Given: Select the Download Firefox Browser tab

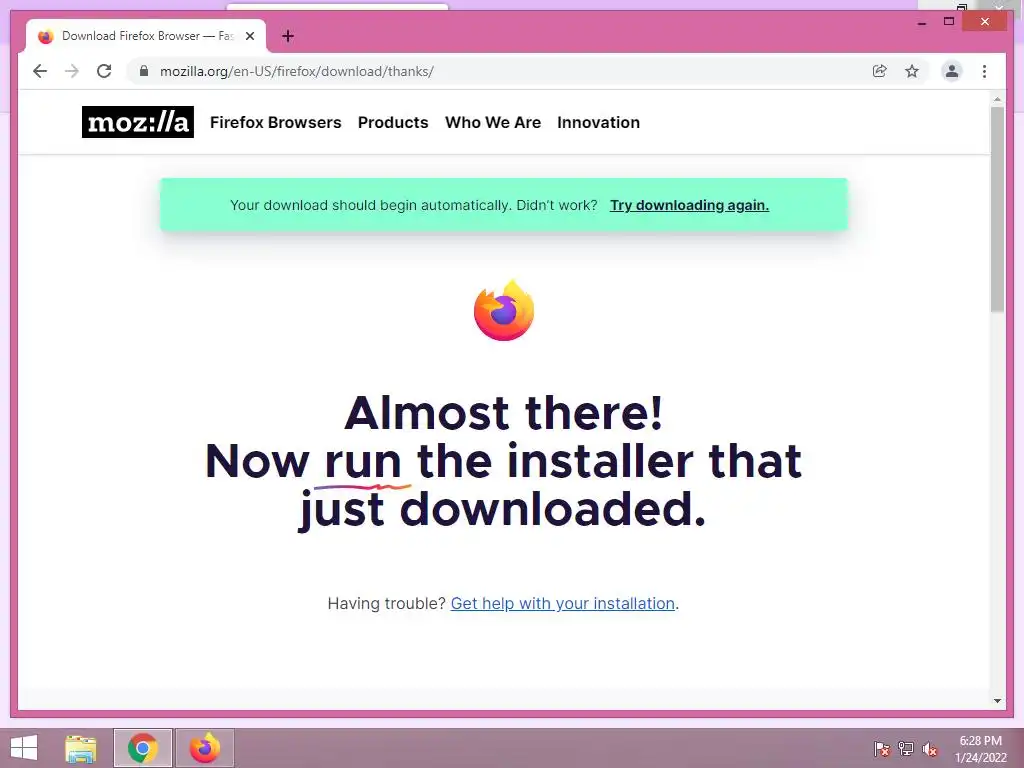Looking at the screenshot, I should (146, 37).
